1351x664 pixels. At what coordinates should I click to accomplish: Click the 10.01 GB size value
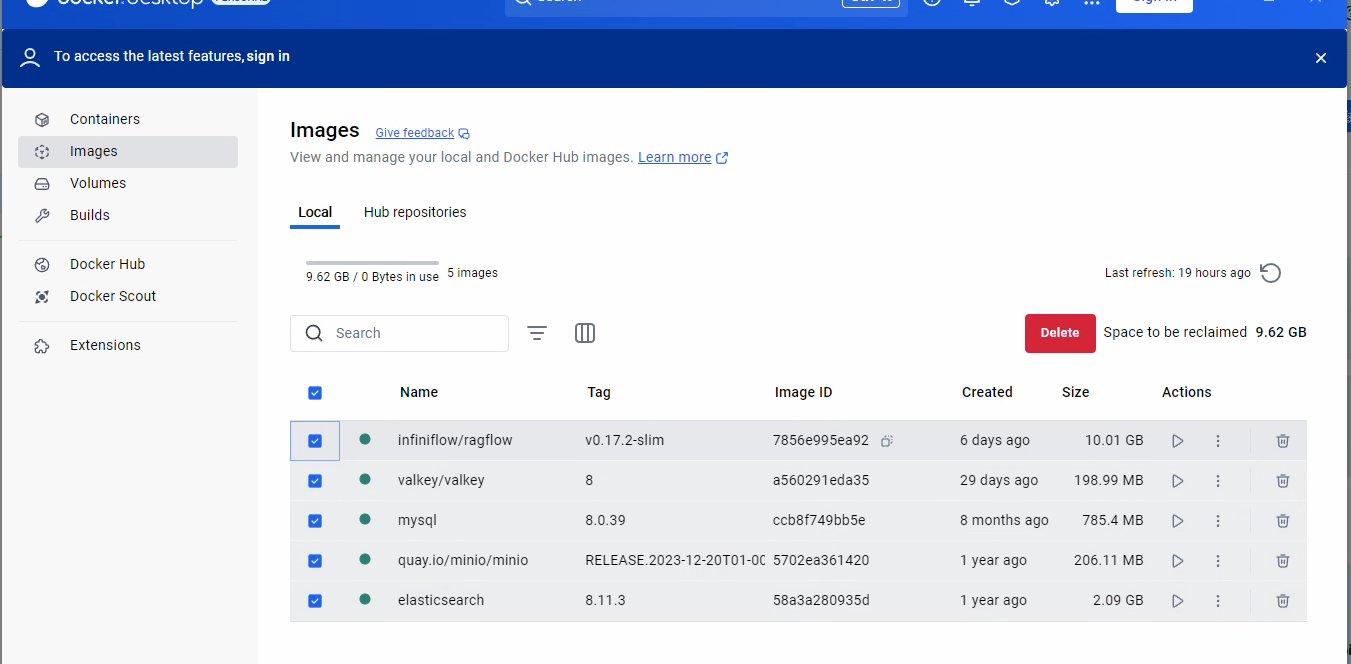pyautogui.click(x=1114, y=440)
